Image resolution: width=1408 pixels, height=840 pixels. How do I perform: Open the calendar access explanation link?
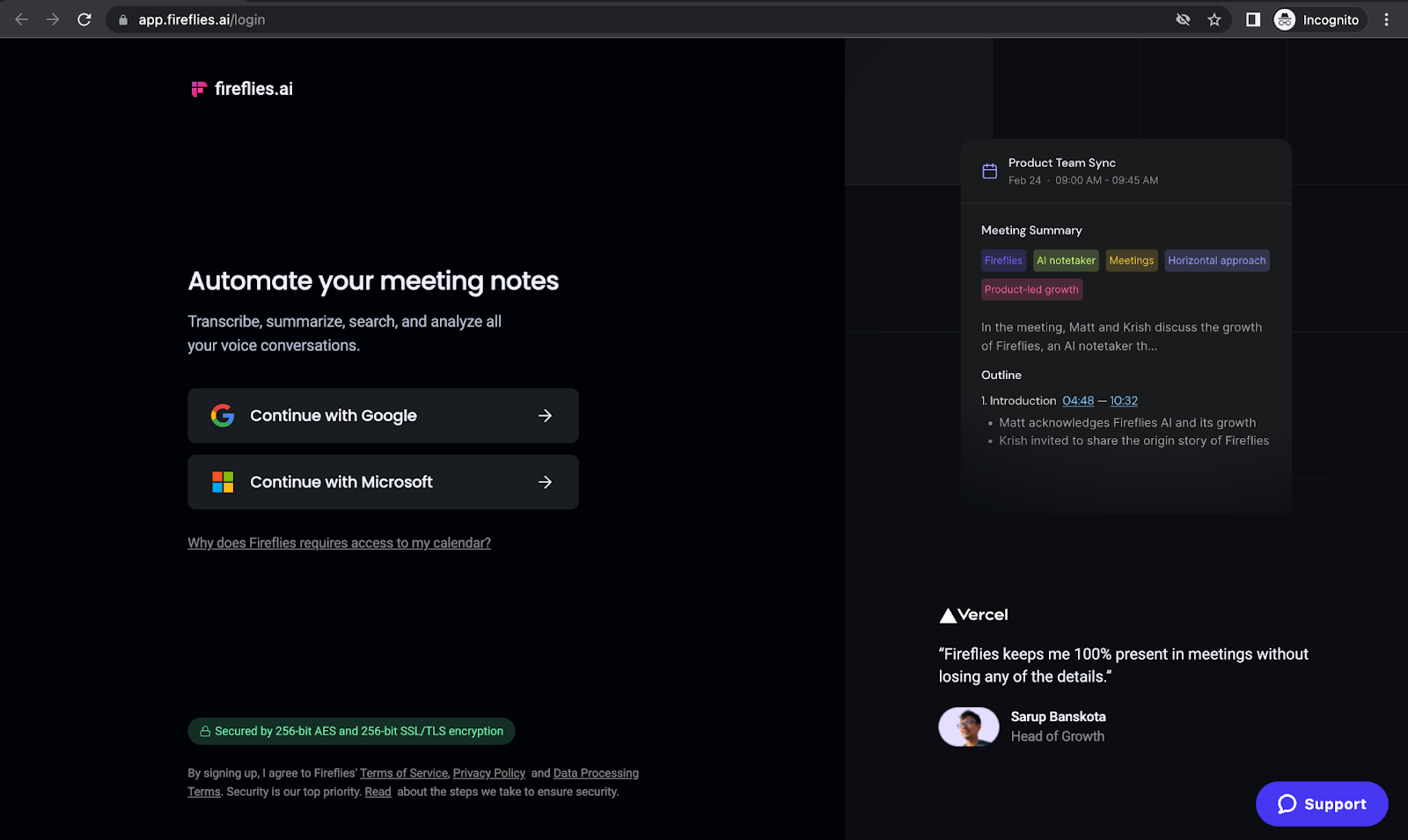coord(339,543)
